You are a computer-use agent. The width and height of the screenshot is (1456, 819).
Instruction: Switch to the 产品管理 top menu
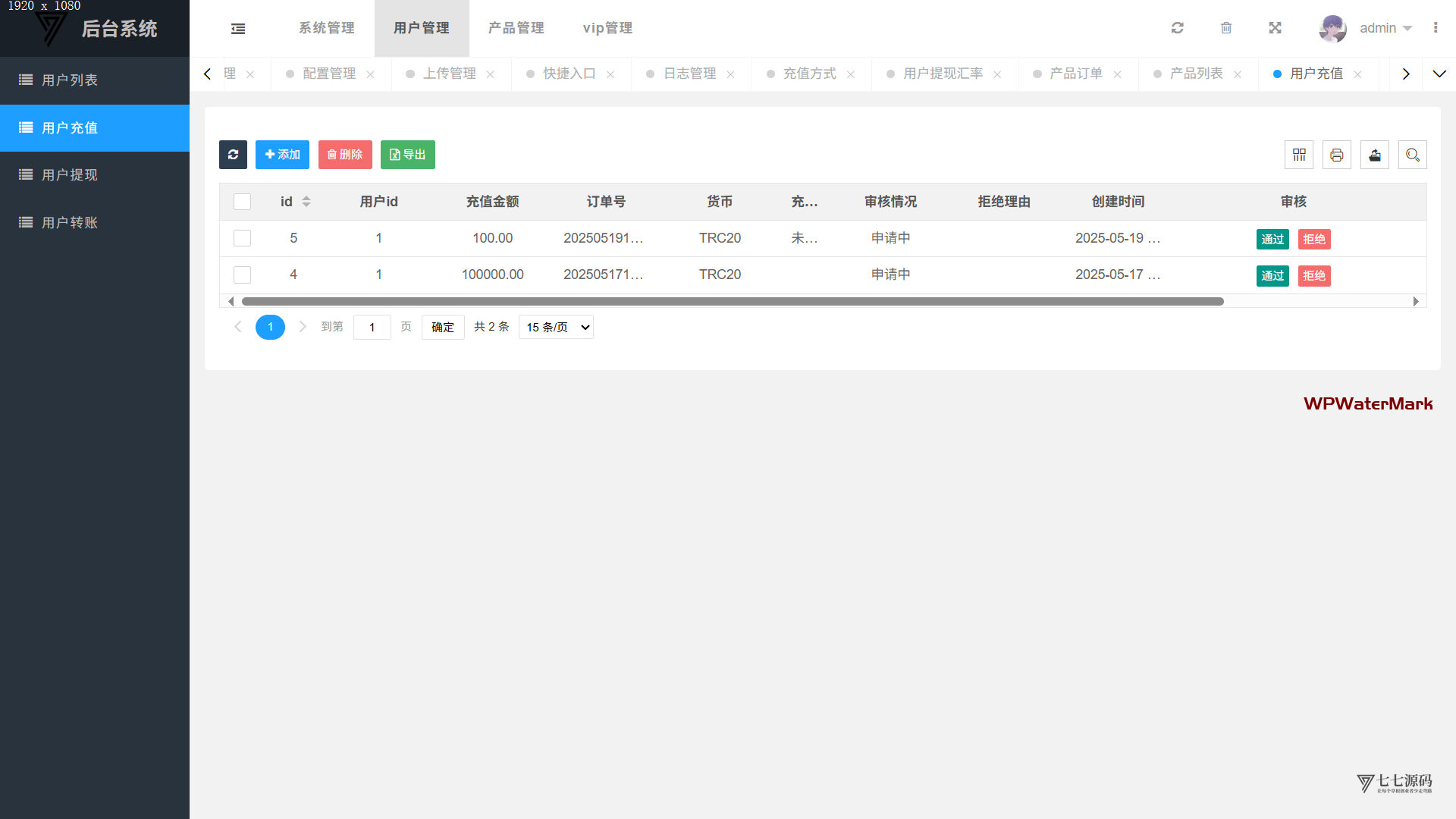coord(516,28)
